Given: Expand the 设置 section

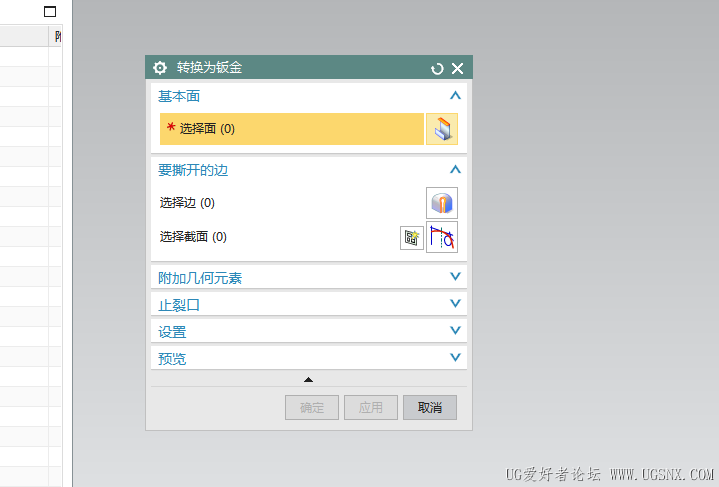Looking at the screenshot, I should pos(455,330).
